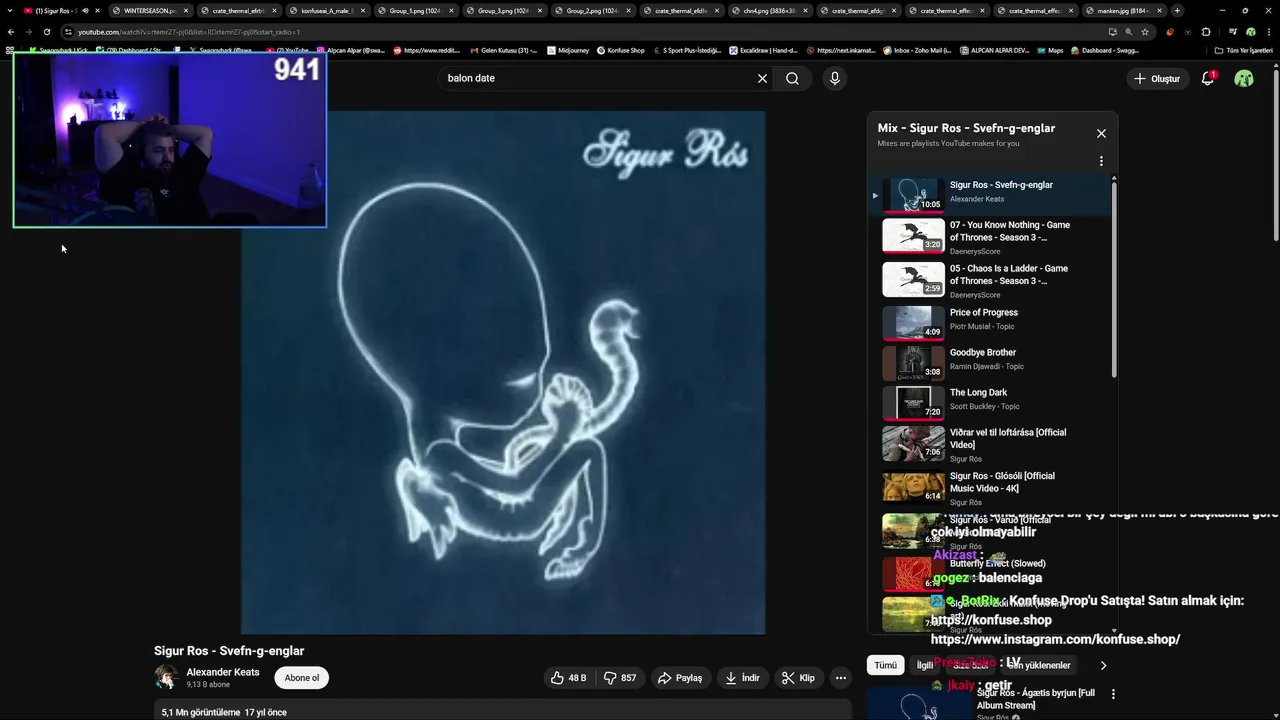The height and width of the screenshot is (720, 1280).
Task: Clear the 'balon date' search text
Action: [762, 78]
